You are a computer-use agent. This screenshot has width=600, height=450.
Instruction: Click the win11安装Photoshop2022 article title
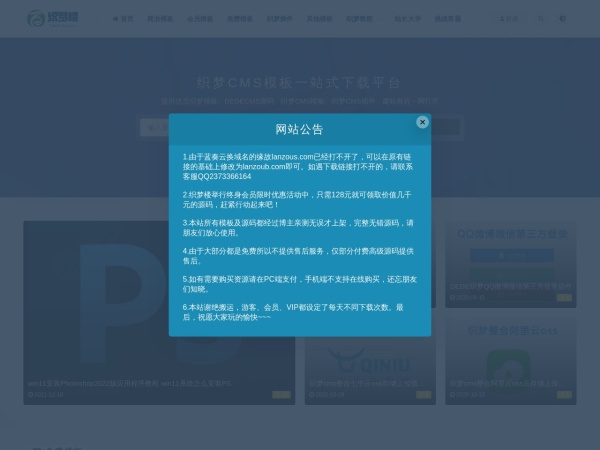pyautogui.click(x=129, y=383)
